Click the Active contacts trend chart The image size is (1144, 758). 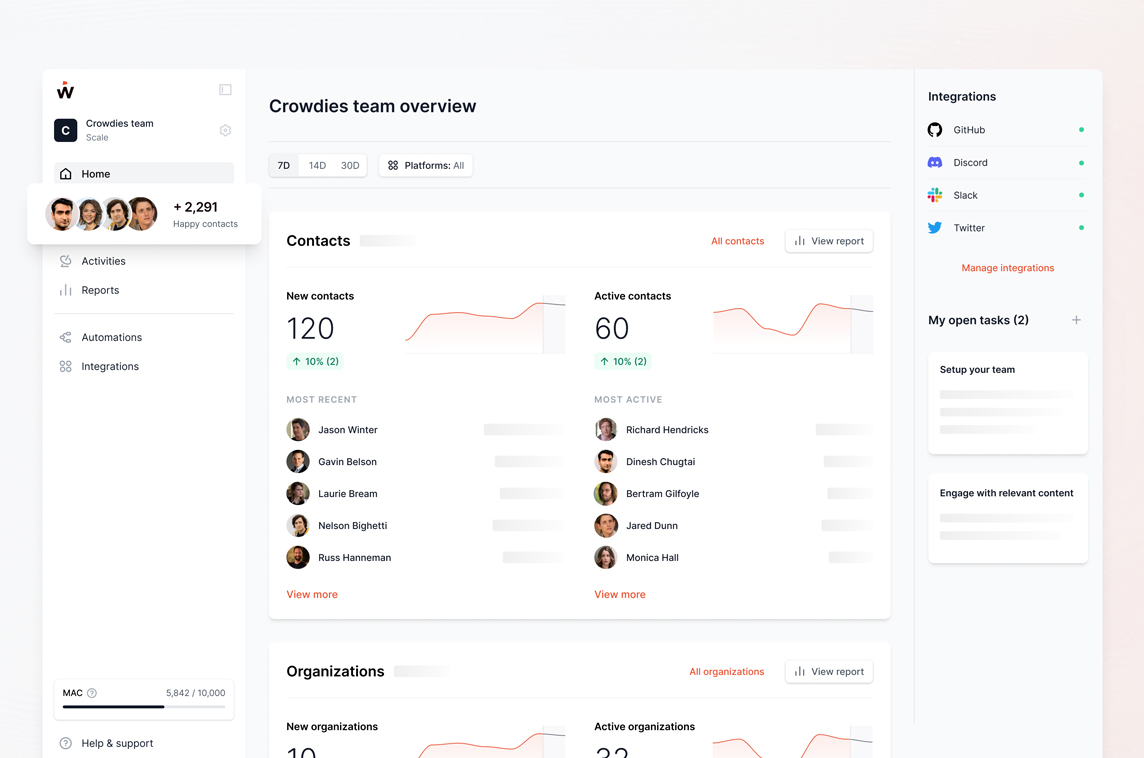tap(793, 325)
